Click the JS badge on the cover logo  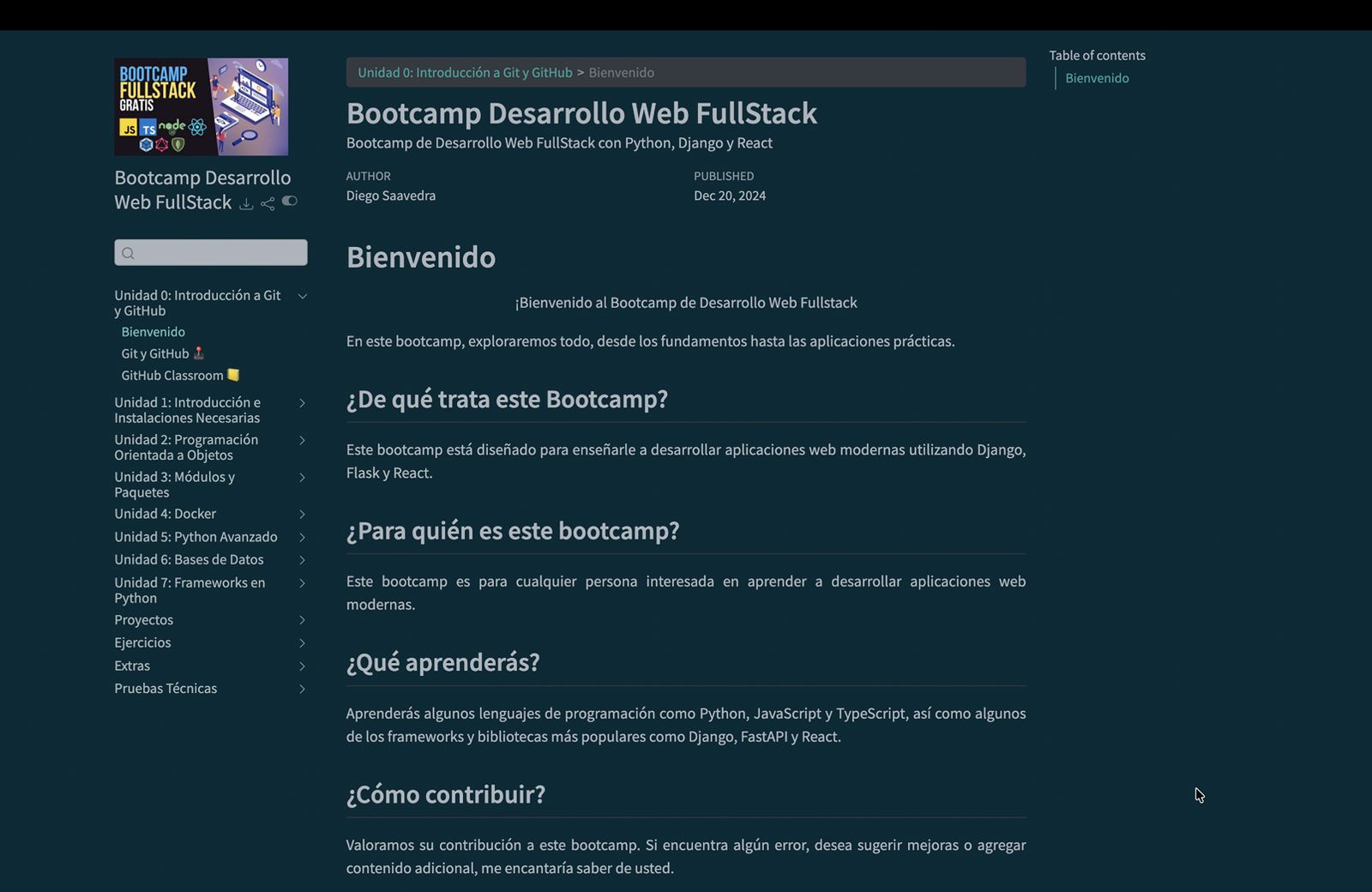(129, 128)
